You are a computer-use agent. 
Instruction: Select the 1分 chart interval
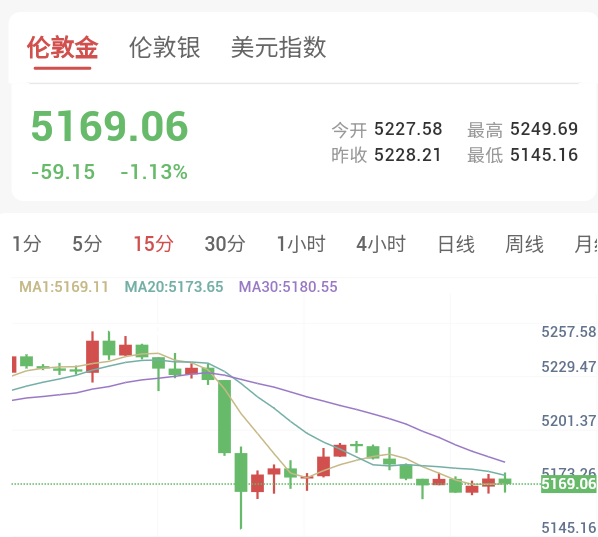[x=27, y=244]
